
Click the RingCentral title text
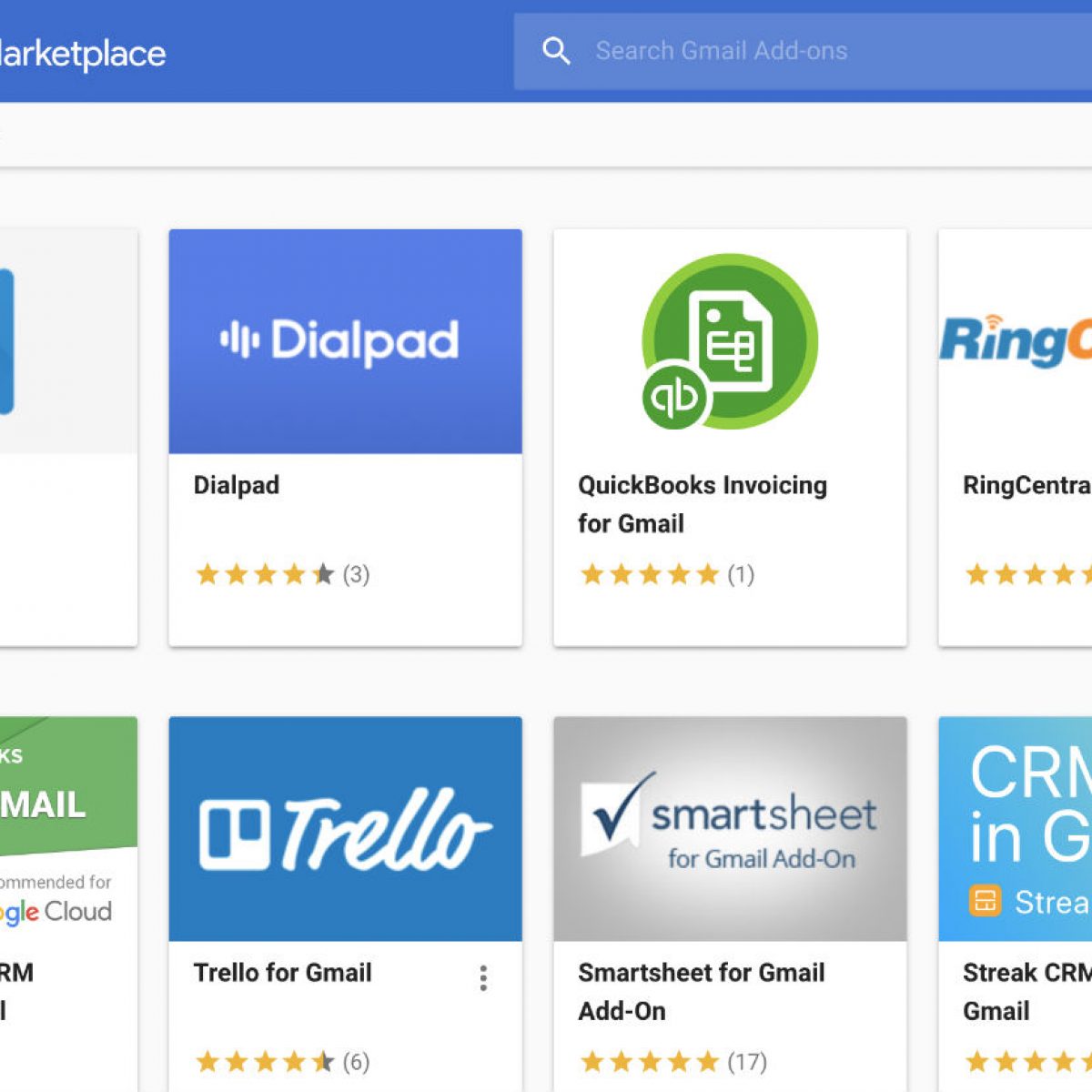pyautogui.click(x=1026, y=485)
